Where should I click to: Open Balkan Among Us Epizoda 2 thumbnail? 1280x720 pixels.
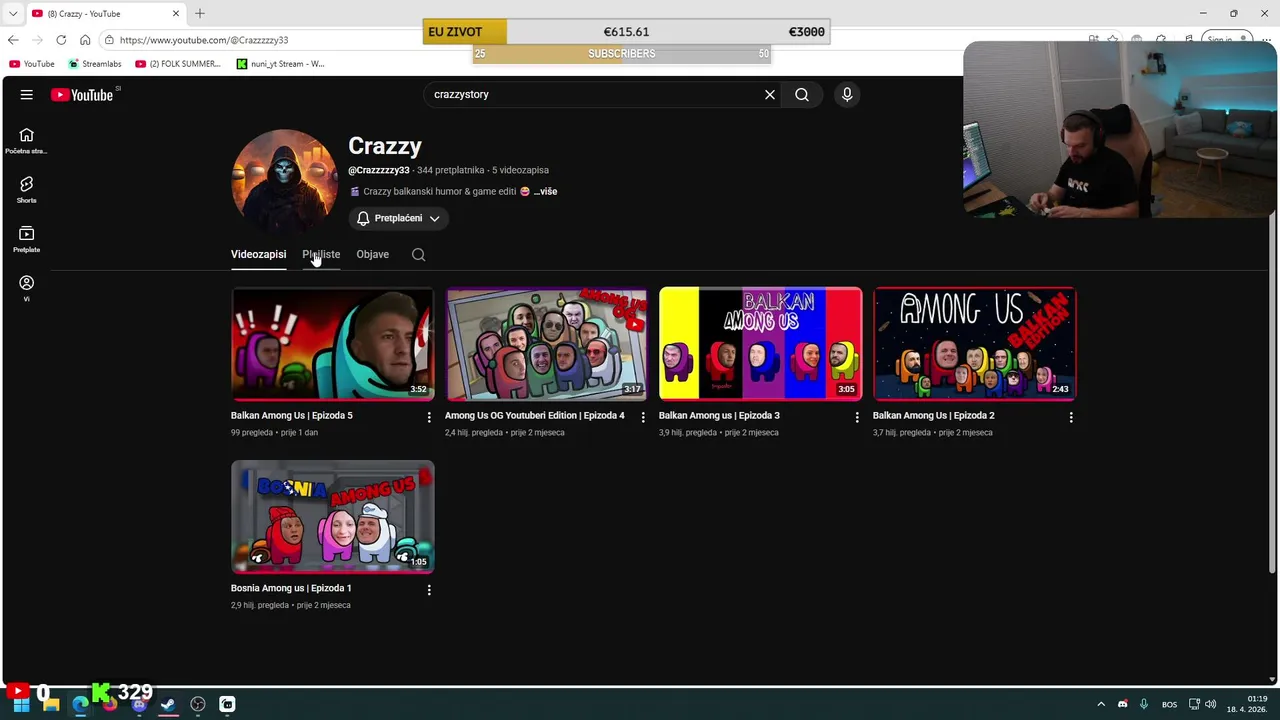[x=975, y=344]
